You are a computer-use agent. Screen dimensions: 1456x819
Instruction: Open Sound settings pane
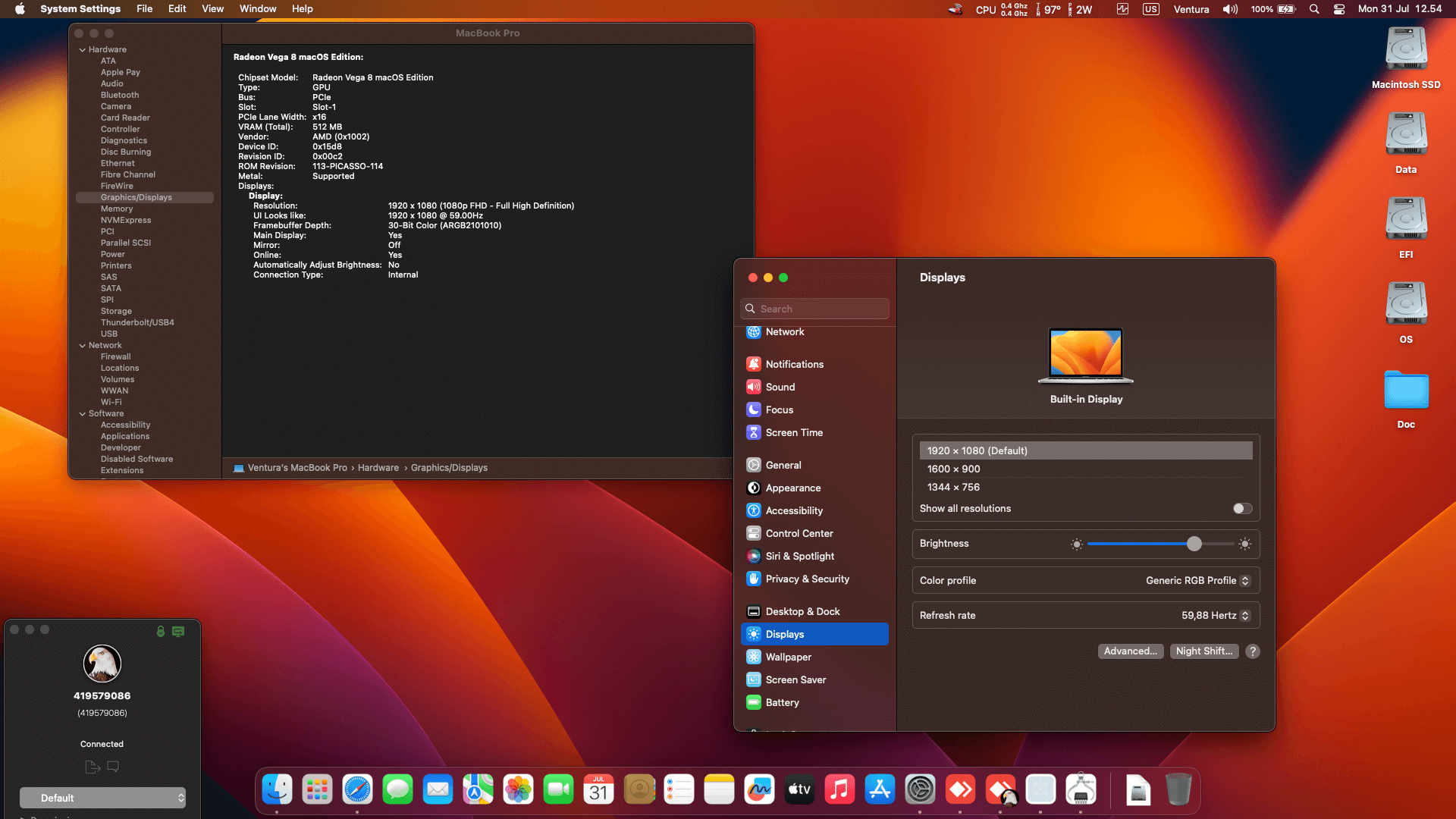tap(814, 387)
